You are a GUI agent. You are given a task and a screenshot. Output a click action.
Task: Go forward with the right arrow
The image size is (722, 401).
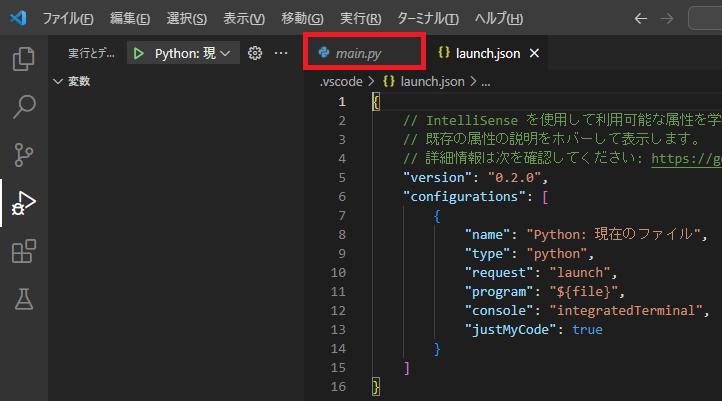coord(667,19)
